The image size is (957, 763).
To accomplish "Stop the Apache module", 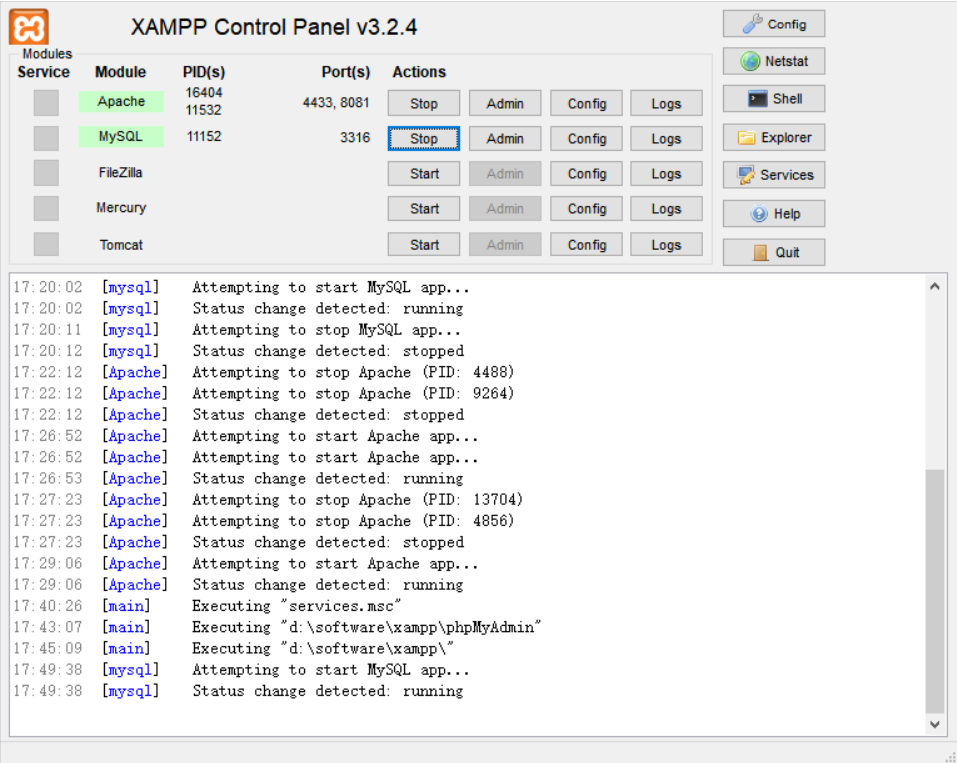I will [x=424, y=103].
